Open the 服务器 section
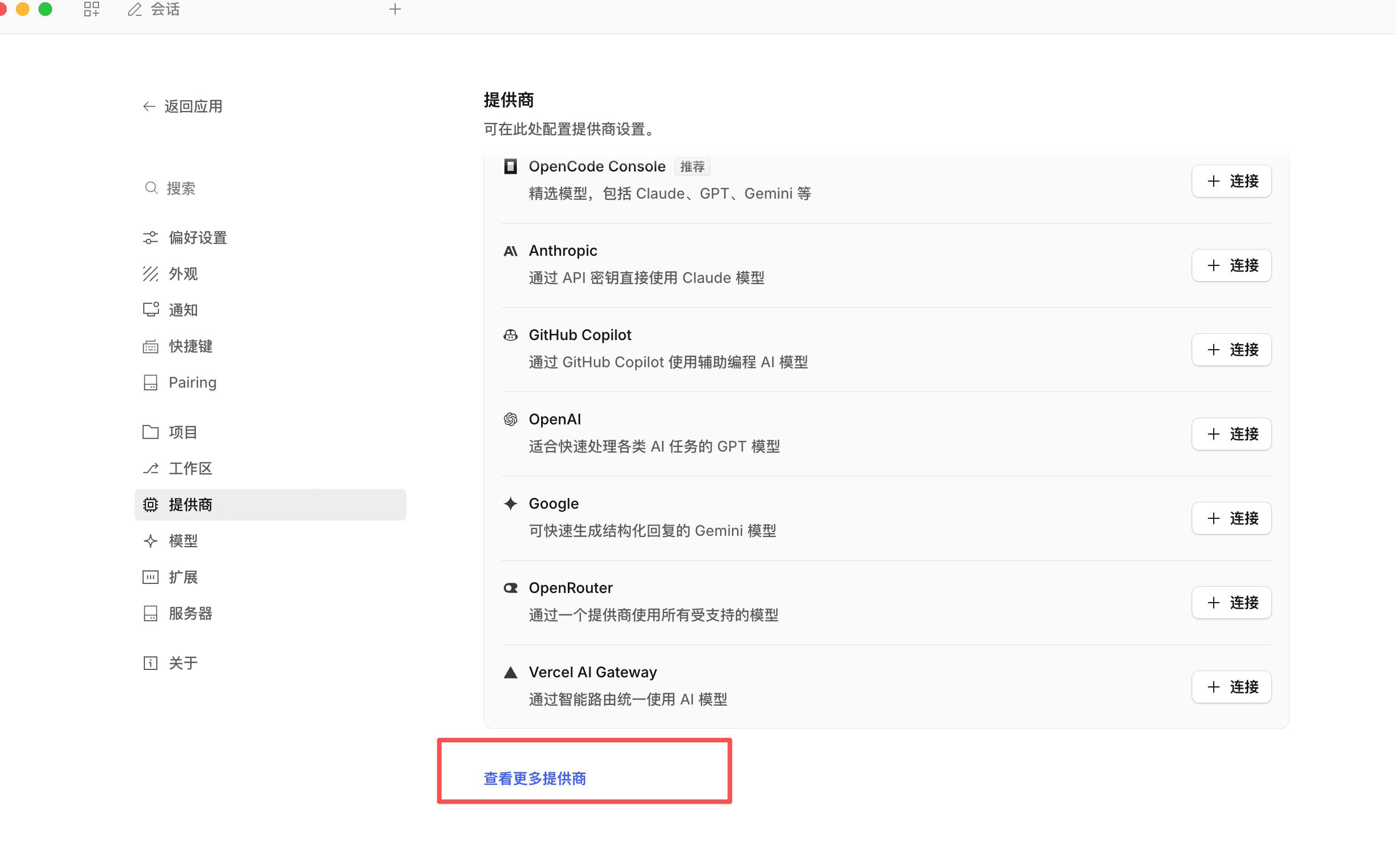Image resolution: width=1396 pixels, height=868 pixels. click(270, 613)
